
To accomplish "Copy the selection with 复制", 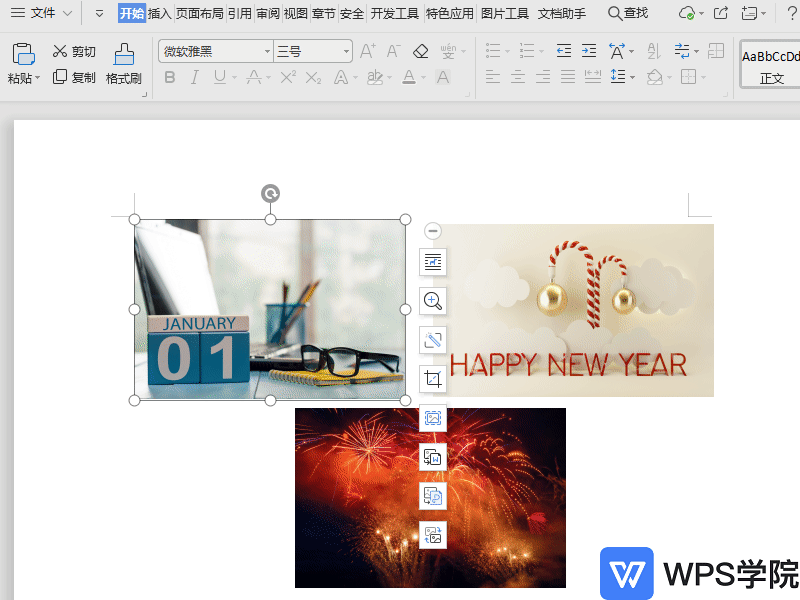I will pos(74,77).
